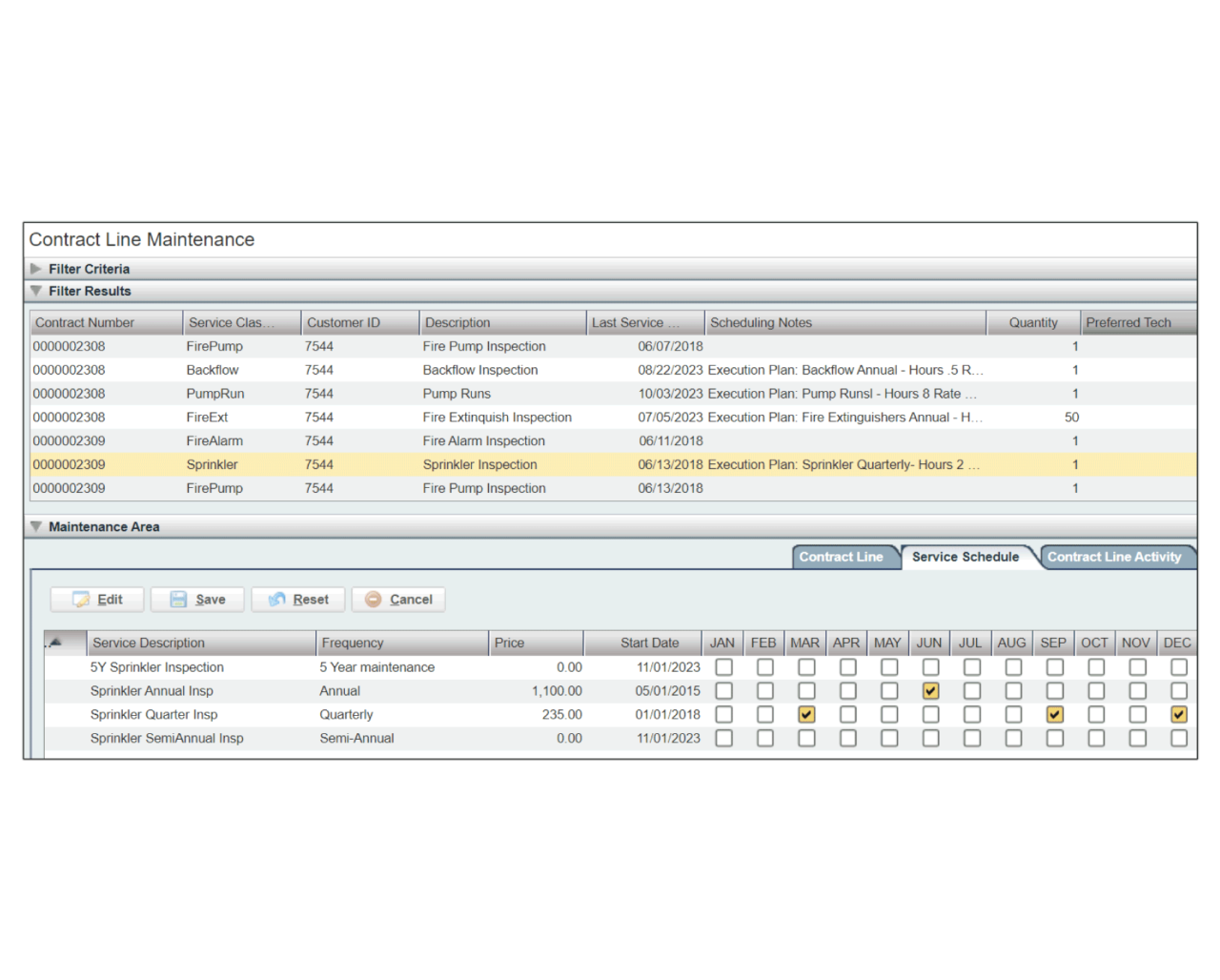Click the Cancel button red icon
The image size is (1220, 980).
point(374,600)
